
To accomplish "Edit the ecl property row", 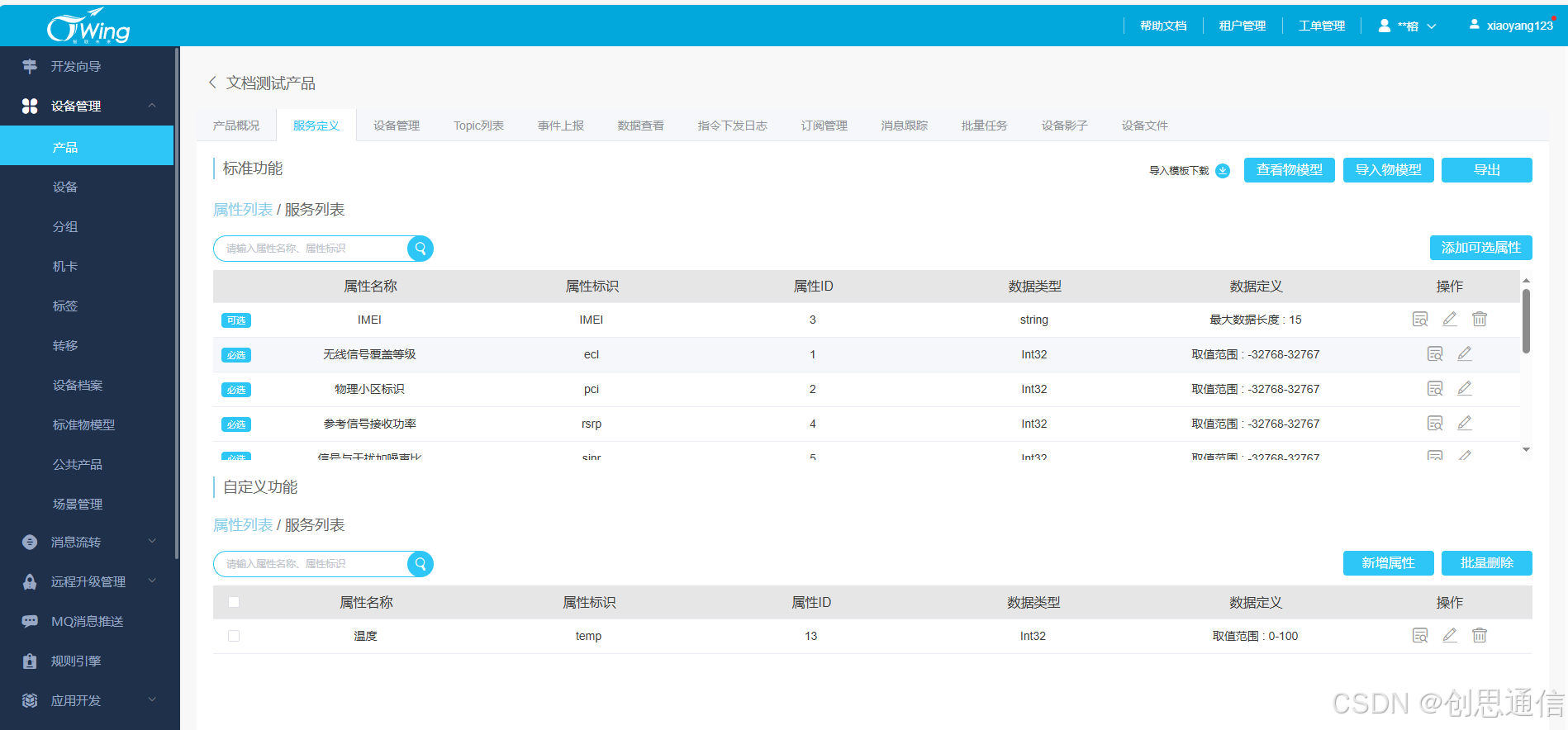I will pos(1465,354).
